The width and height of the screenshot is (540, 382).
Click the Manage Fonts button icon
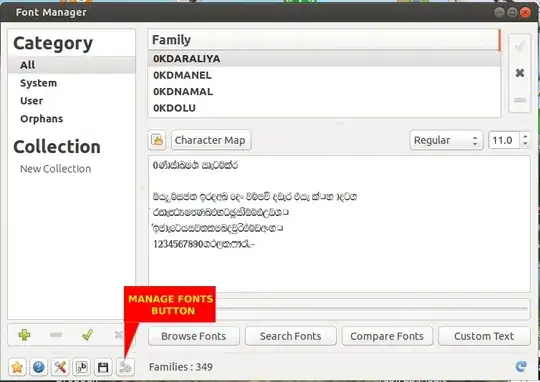[125, 367]
